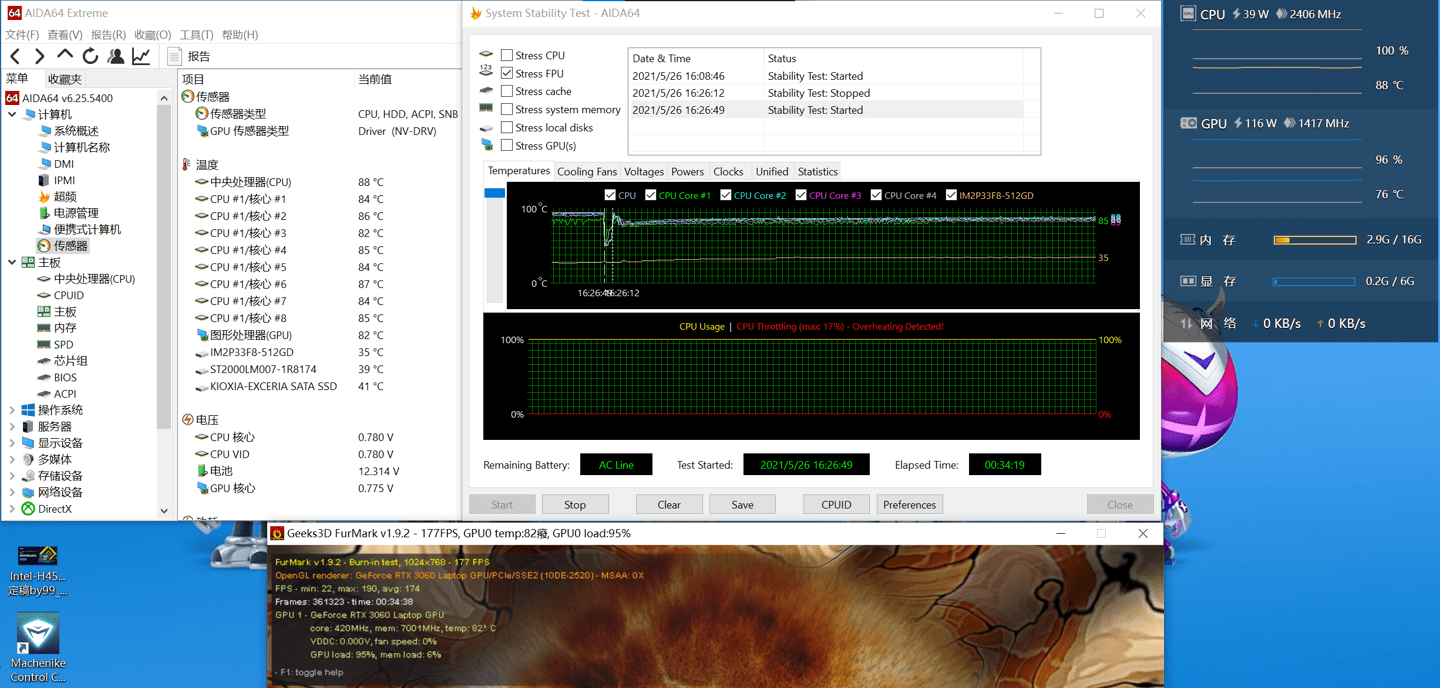Switch to the Cooling Fans tab
The image size is (1440, 688).
pos(586,172)
